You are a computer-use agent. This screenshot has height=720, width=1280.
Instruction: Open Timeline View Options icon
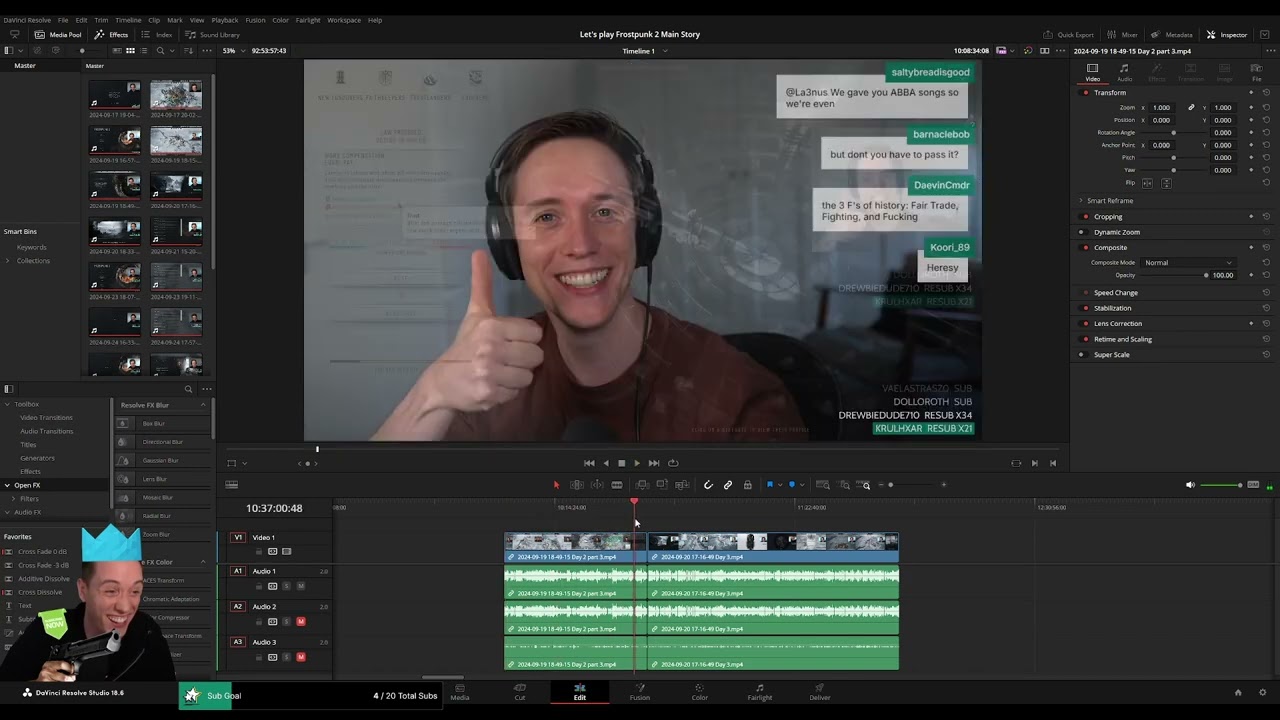[x=232, y=485]
